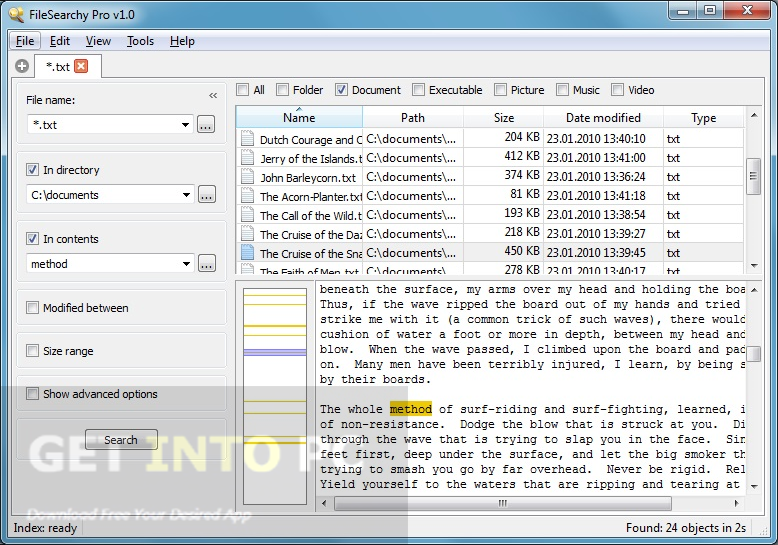The image size is (778, 545).
Task: Click Index: ready status text
Action: pos(45,528)
